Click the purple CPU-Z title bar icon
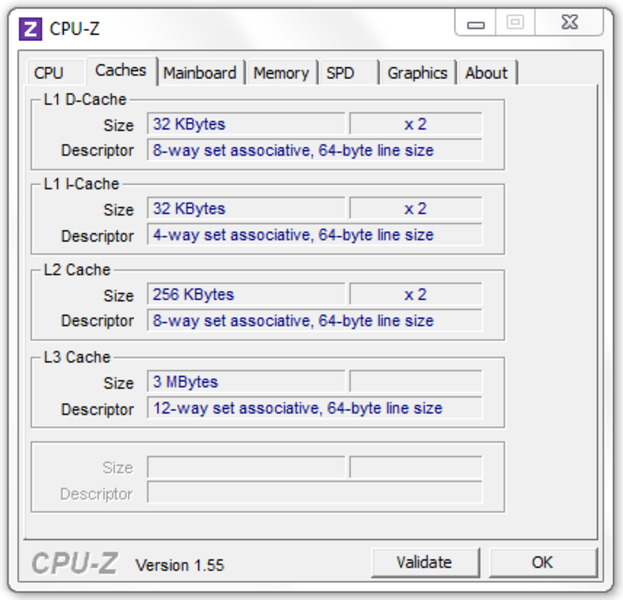 [x=30, y=29]
